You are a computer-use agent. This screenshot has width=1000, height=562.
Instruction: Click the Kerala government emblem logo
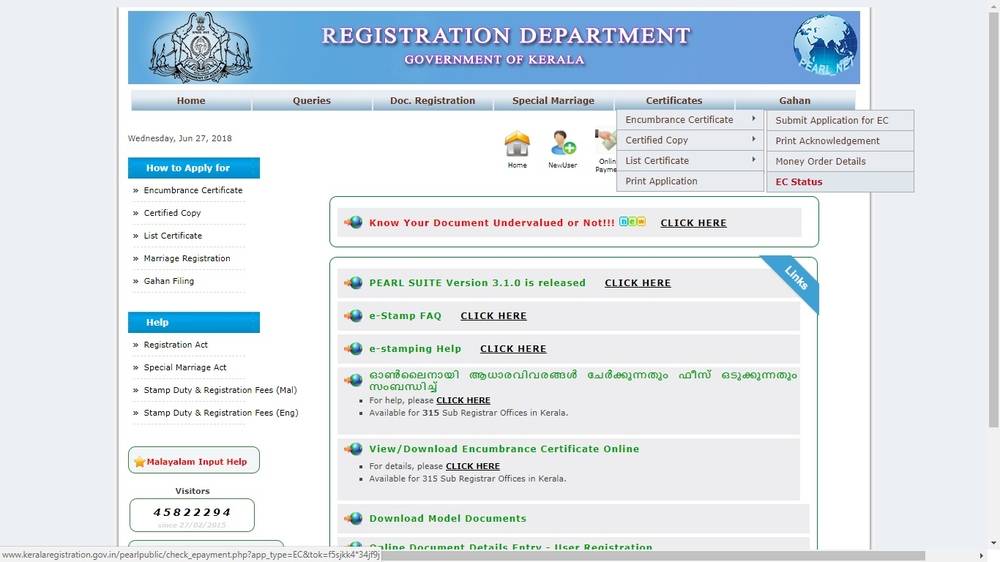pos(201,47)
